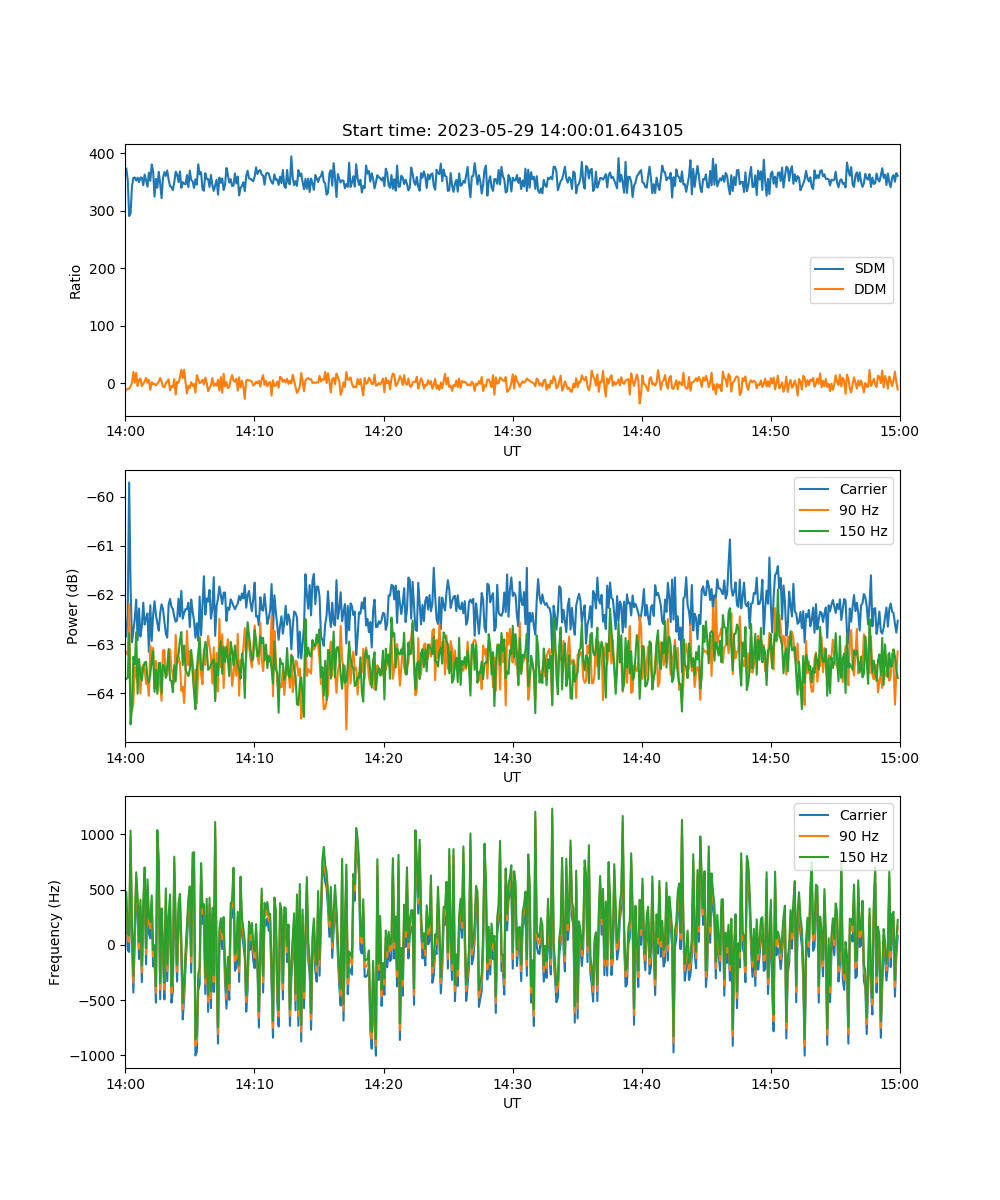Click the 14:30 tick under the Ratio plot
This screenshot has height=1200, width=1000.
tap(512, 431)
